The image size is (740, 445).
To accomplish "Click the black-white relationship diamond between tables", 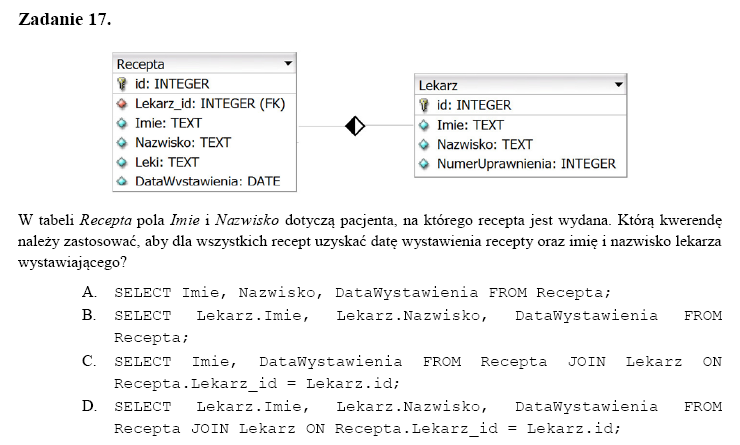I will pos(355,125).
